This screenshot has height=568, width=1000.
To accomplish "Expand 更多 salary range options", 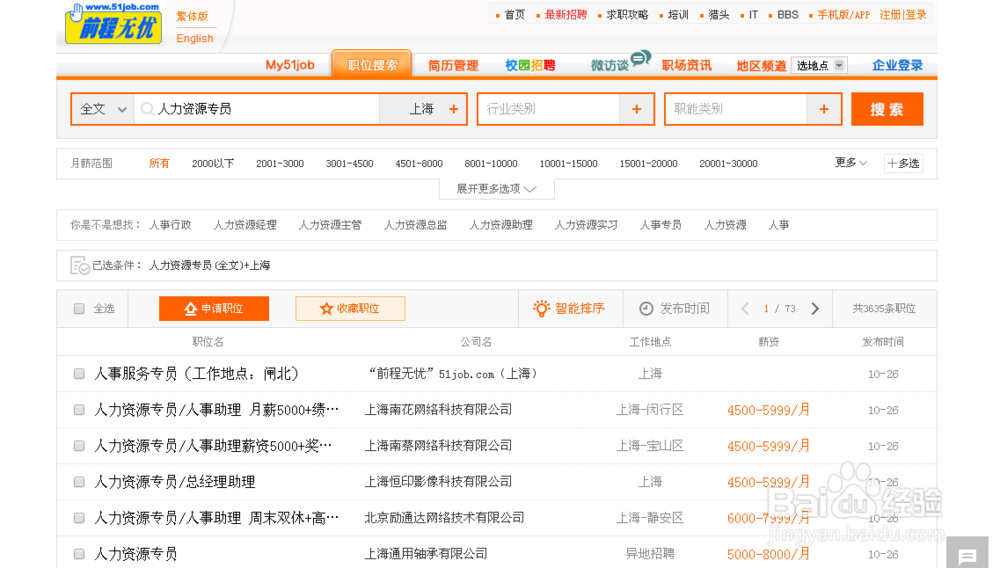I will pos(851,163).
